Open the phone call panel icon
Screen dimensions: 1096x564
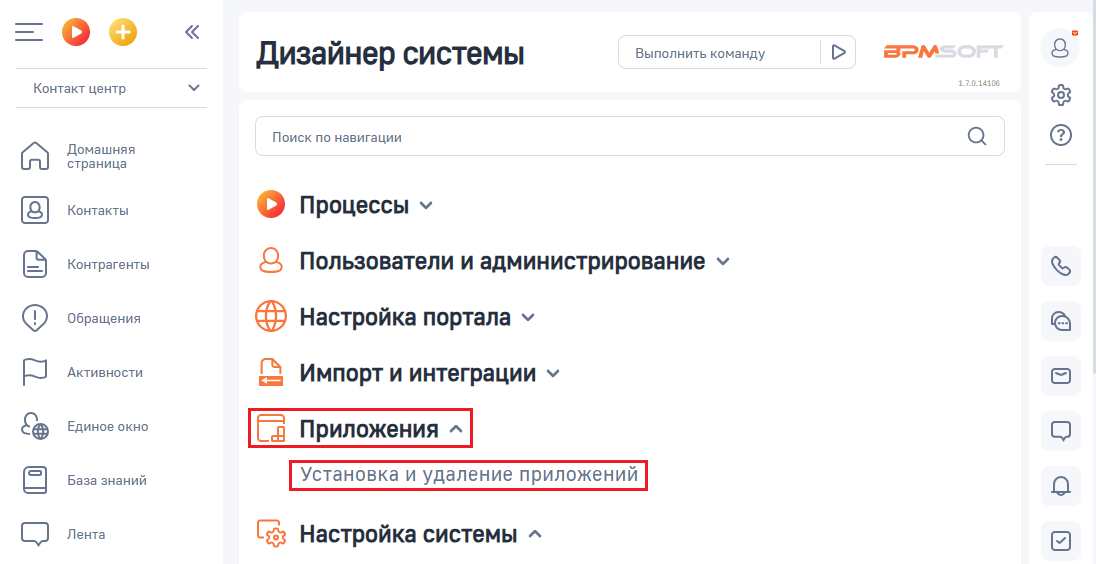[x=1060, y=266]
